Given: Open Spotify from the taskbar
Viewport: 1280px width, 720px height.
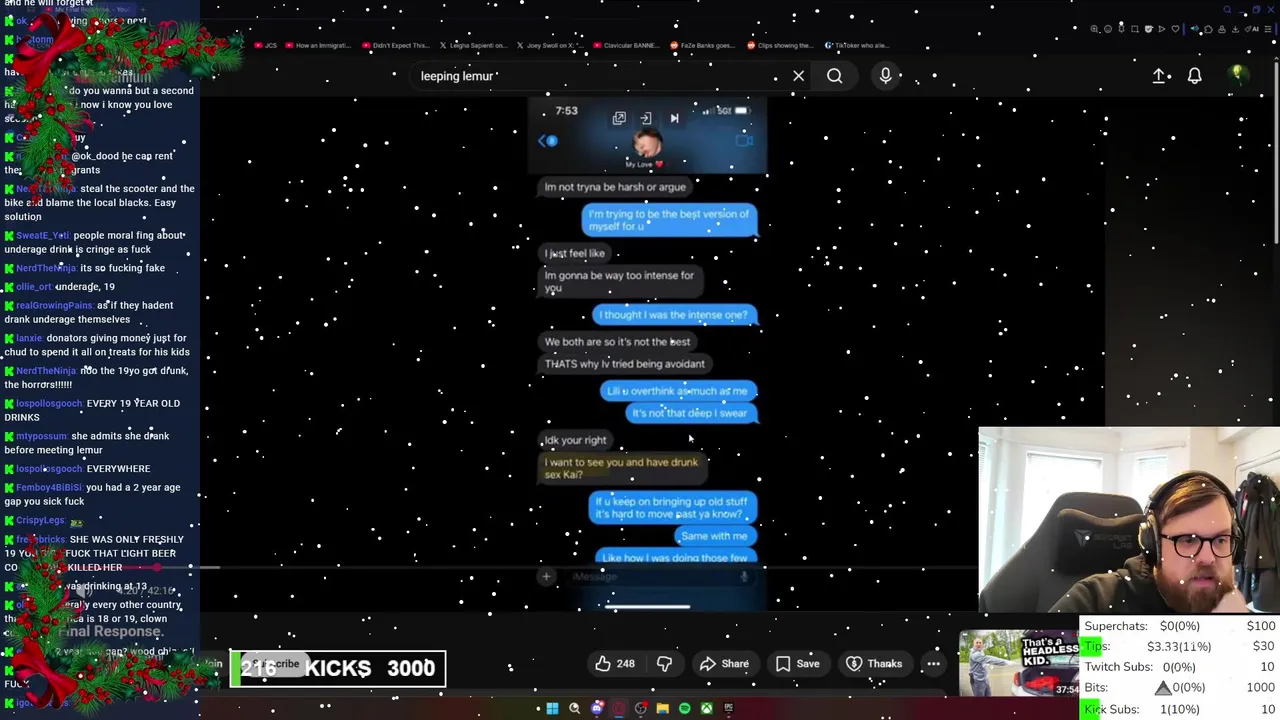Looking at the screenshot, I should pyautogui.click(x=685, y=708).
